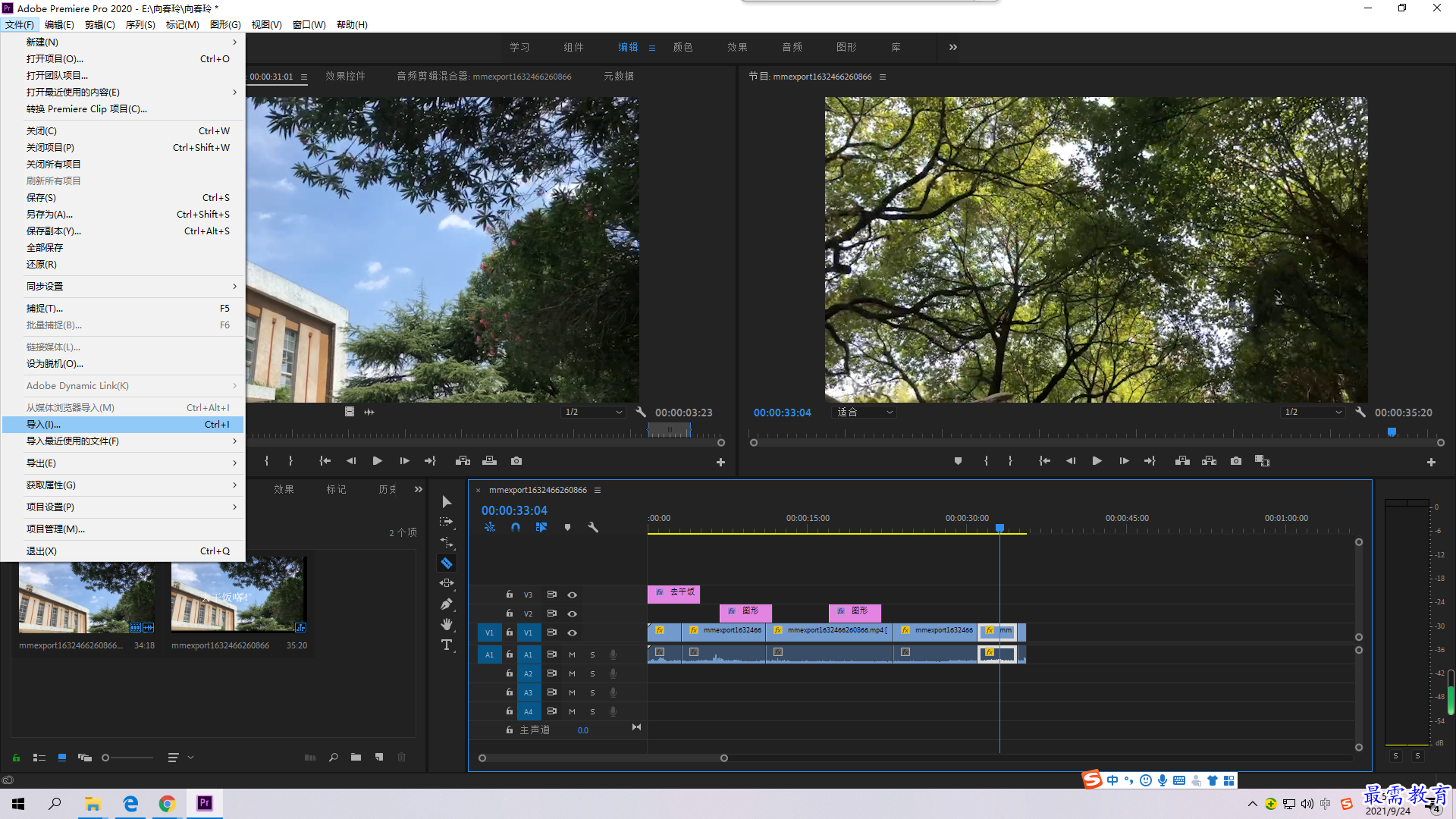
Task: Toggle V1 track output eye
Action: tap(573, 632)
